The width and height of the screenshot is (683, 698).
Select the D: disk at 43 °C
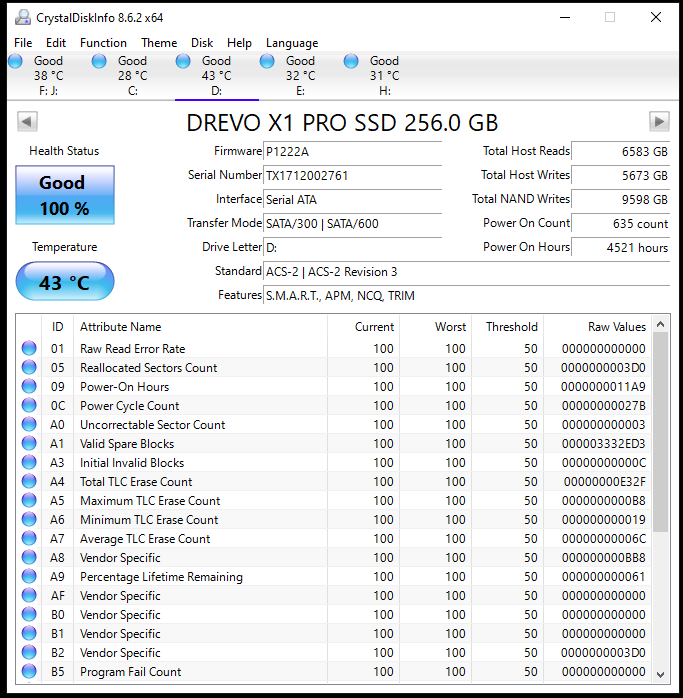[x=217, y=76]
